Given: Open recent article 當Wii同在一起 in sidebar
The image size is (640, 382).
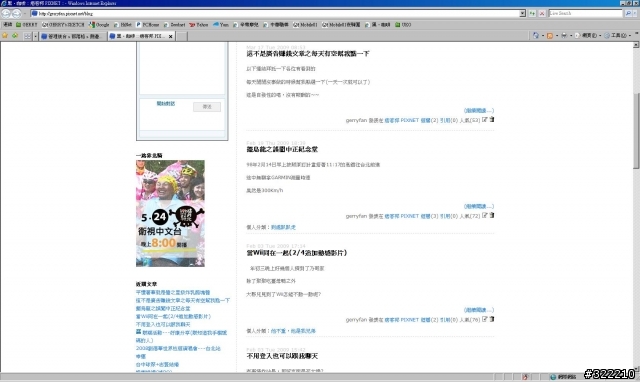Looking at the screenshot, I should (173, 316).
